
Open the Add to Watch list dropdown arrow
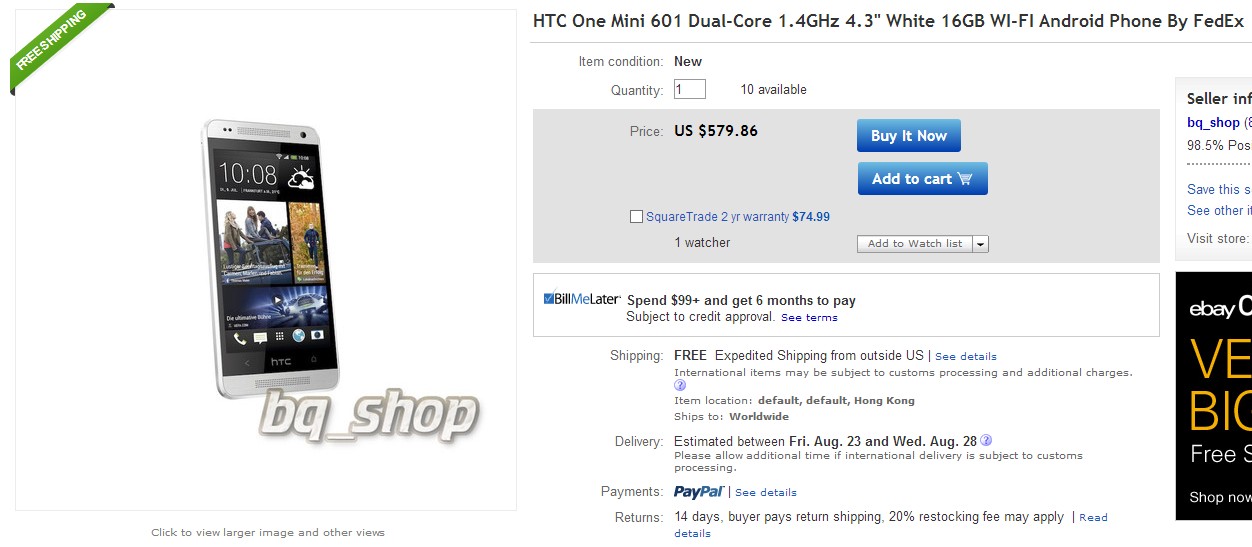[980, 244]
